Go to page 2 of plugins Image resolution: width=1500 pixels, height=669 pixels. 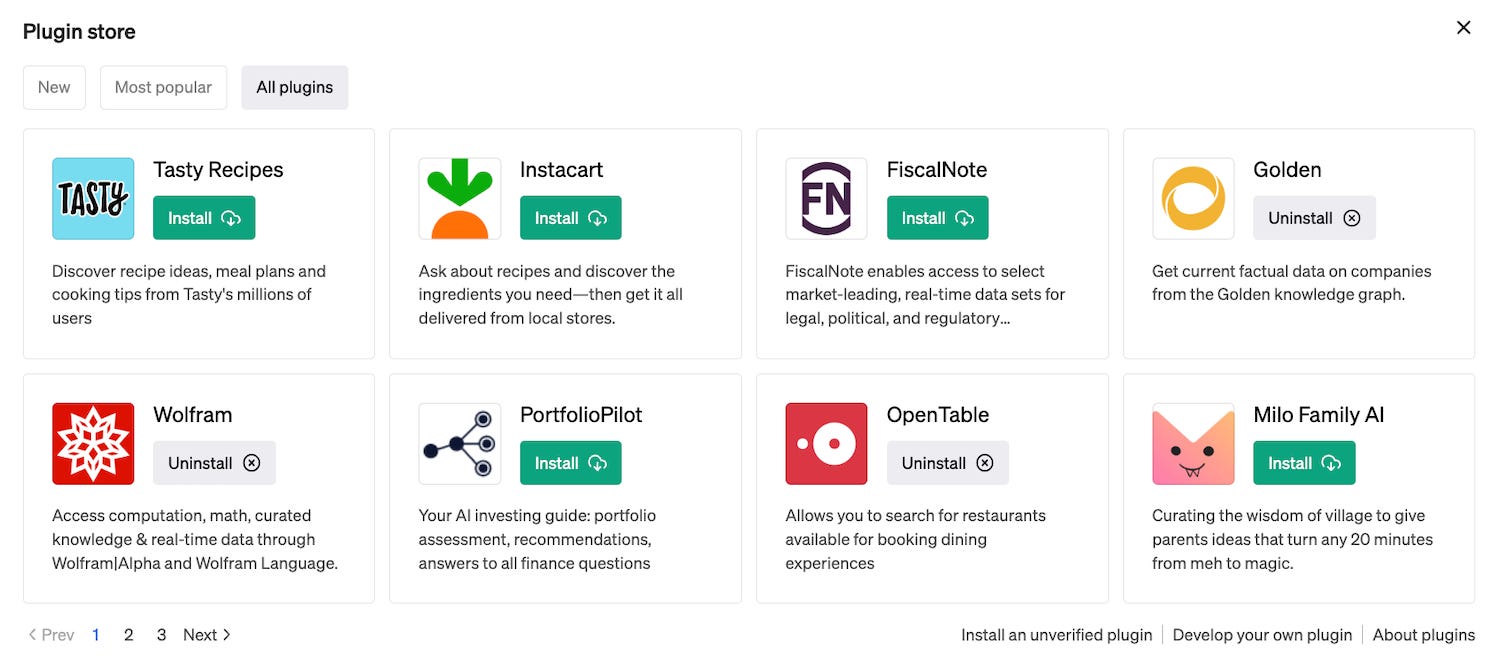[x=128, y=634]
